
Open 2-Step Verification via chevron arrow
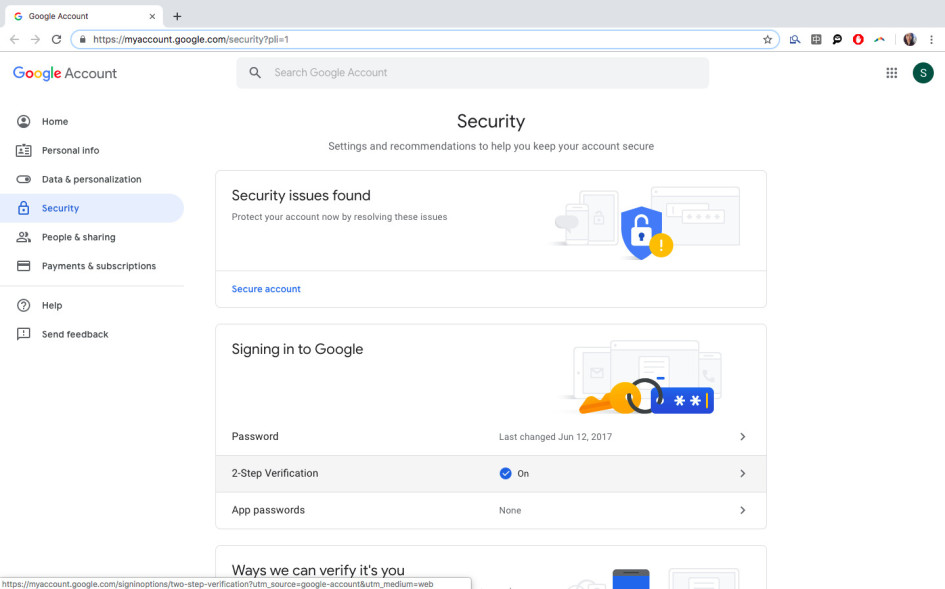[742, 473]
